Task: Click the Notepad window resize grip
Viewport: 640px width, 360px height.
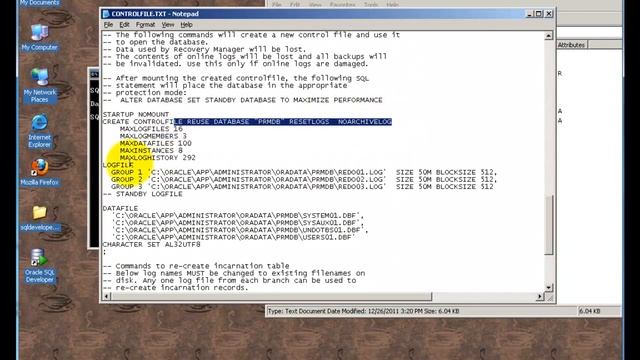Action: click(549, 298)
